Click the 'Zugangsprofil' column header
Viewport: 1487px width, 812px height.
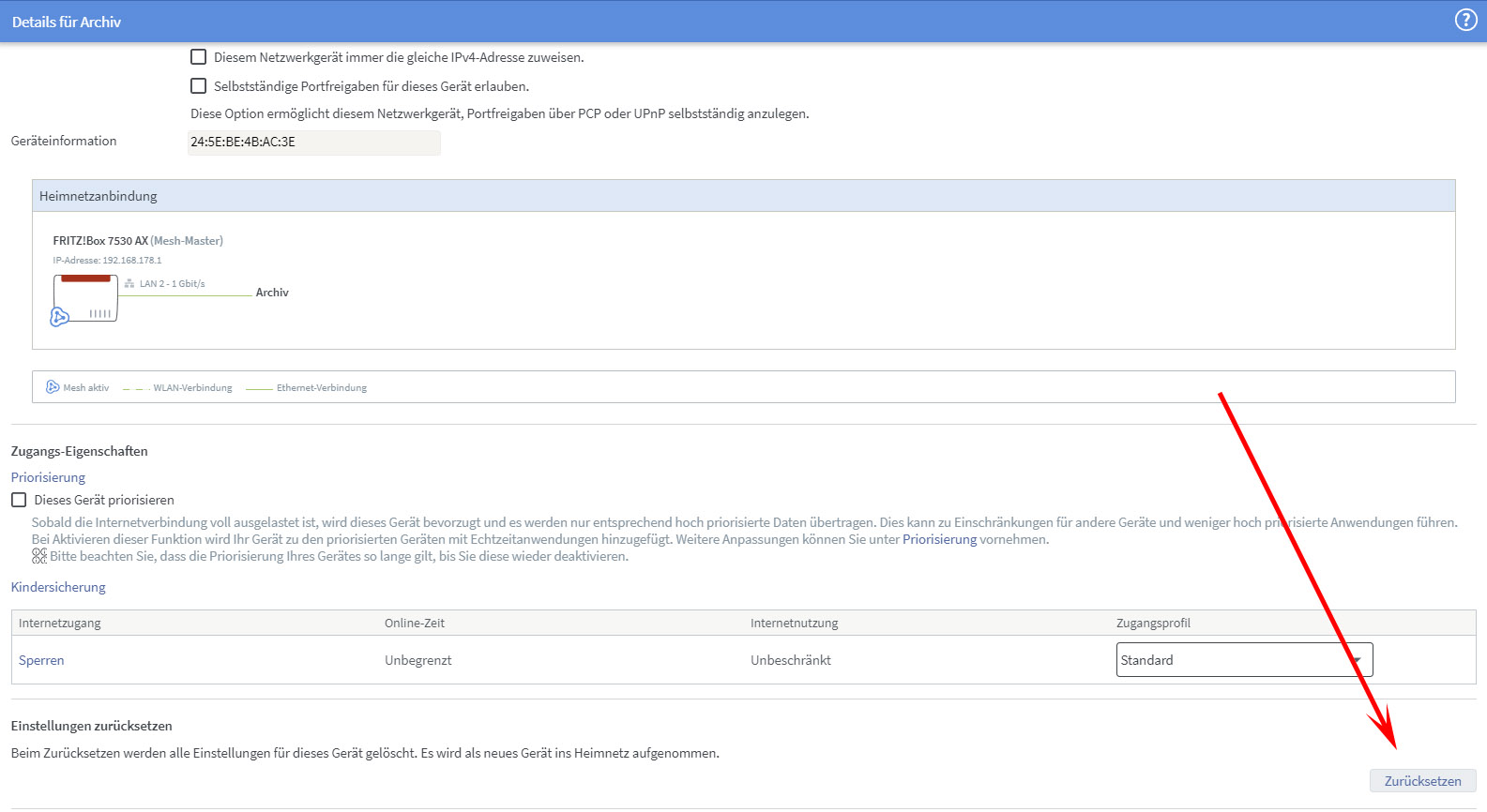[x=1153, y=623]
